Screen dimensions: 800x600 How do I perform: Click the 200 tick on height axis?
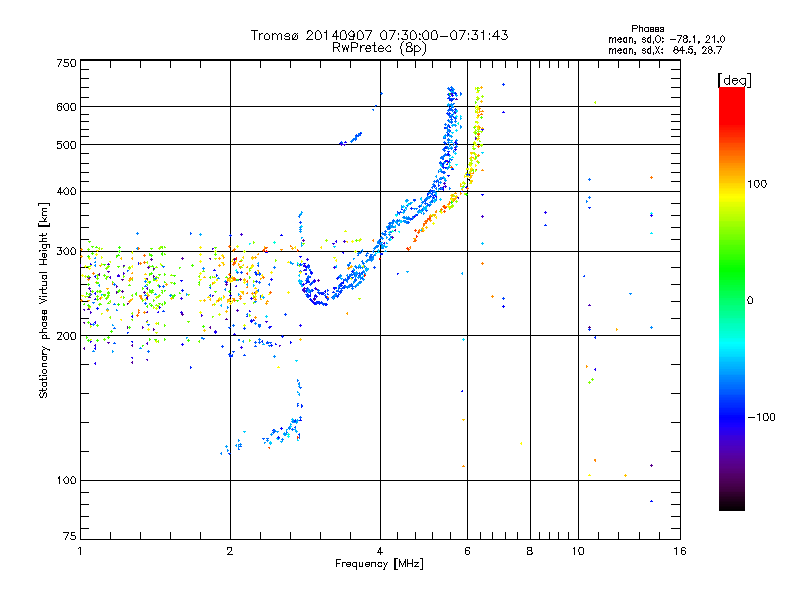[x=66, y=335]
